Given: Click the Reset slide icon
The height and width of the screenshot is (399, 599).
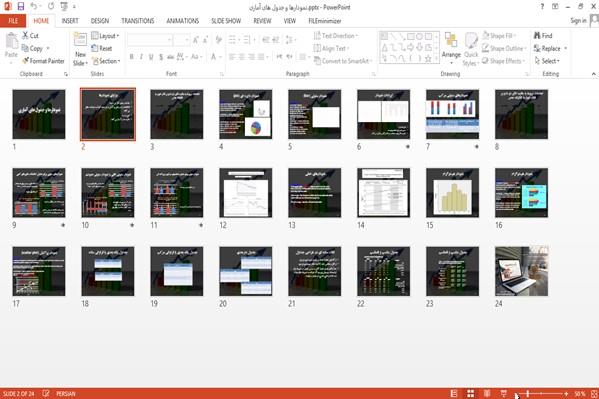Looking at the screenshot, I should click(95, 48).
